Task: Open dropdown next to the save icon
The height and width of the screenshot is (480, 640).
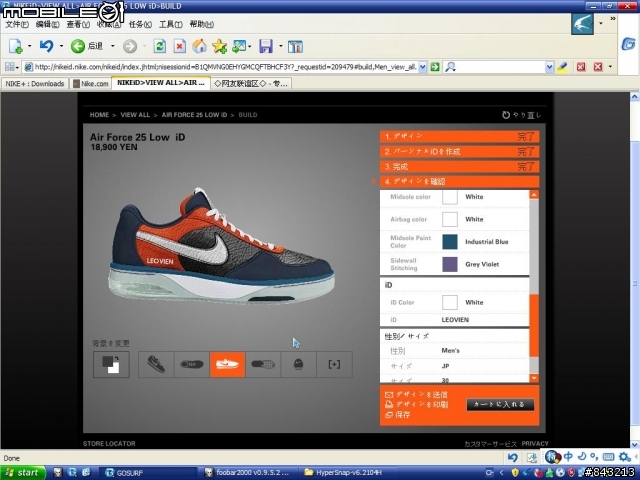Action: click(280, 46)
